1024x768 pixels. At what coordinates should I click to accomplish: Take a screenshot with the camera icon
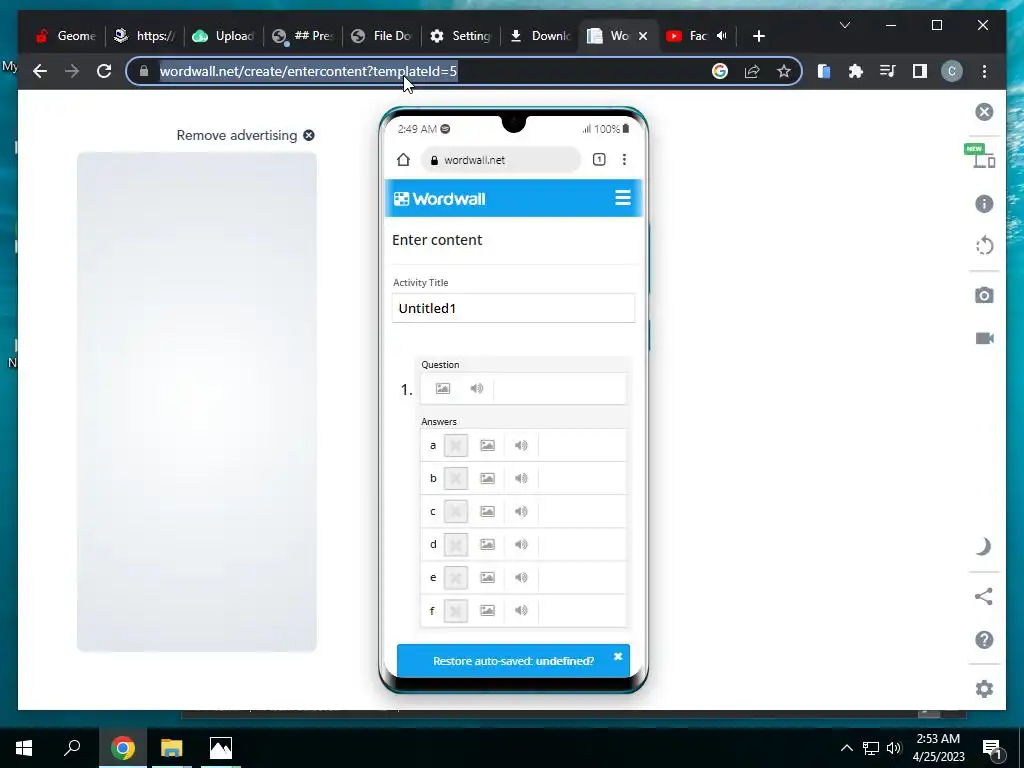click(x=984, y=295)
